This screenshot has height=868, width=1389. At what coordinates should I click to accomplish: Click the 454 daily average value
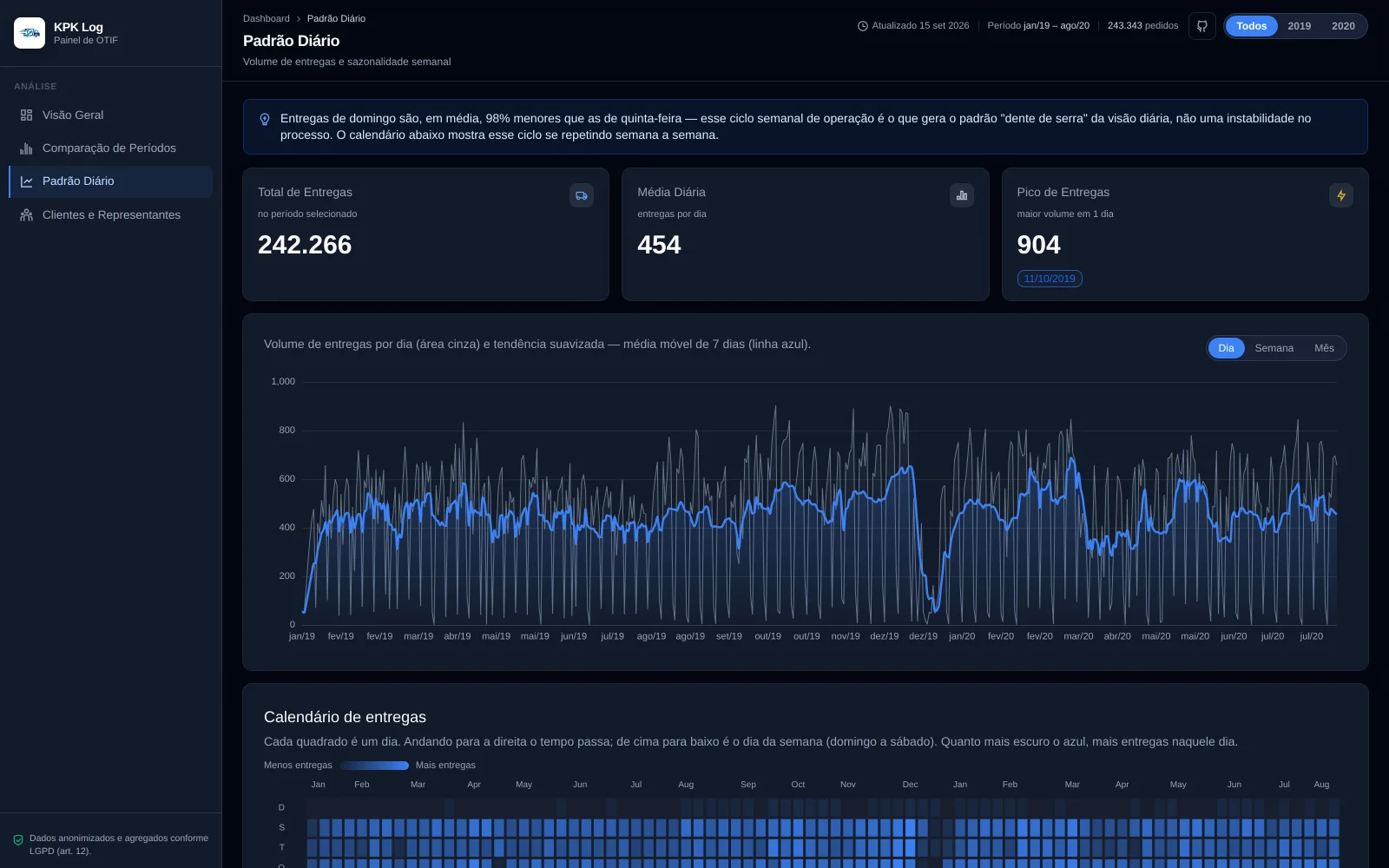[659, 245]
